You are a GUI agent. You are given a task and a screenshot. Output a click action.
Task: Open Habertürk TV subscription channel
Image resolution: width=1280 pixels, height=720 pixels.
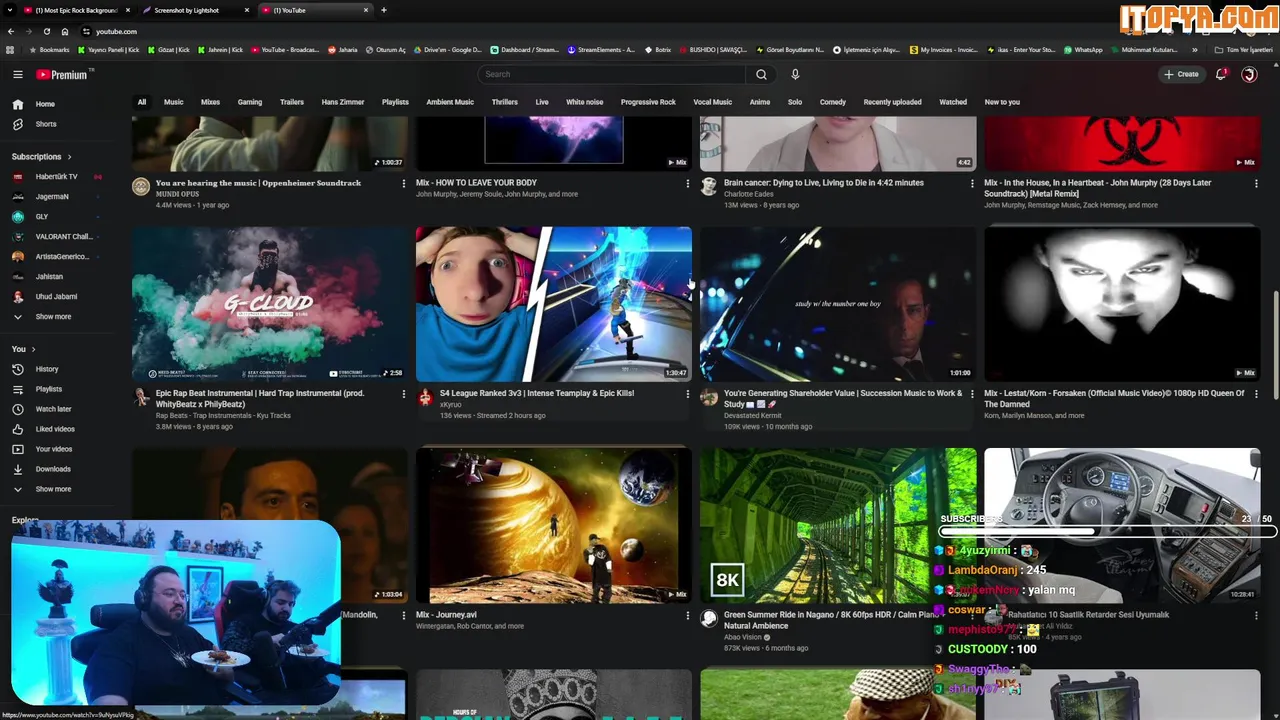pyautogui.click(x=56, y=177)
